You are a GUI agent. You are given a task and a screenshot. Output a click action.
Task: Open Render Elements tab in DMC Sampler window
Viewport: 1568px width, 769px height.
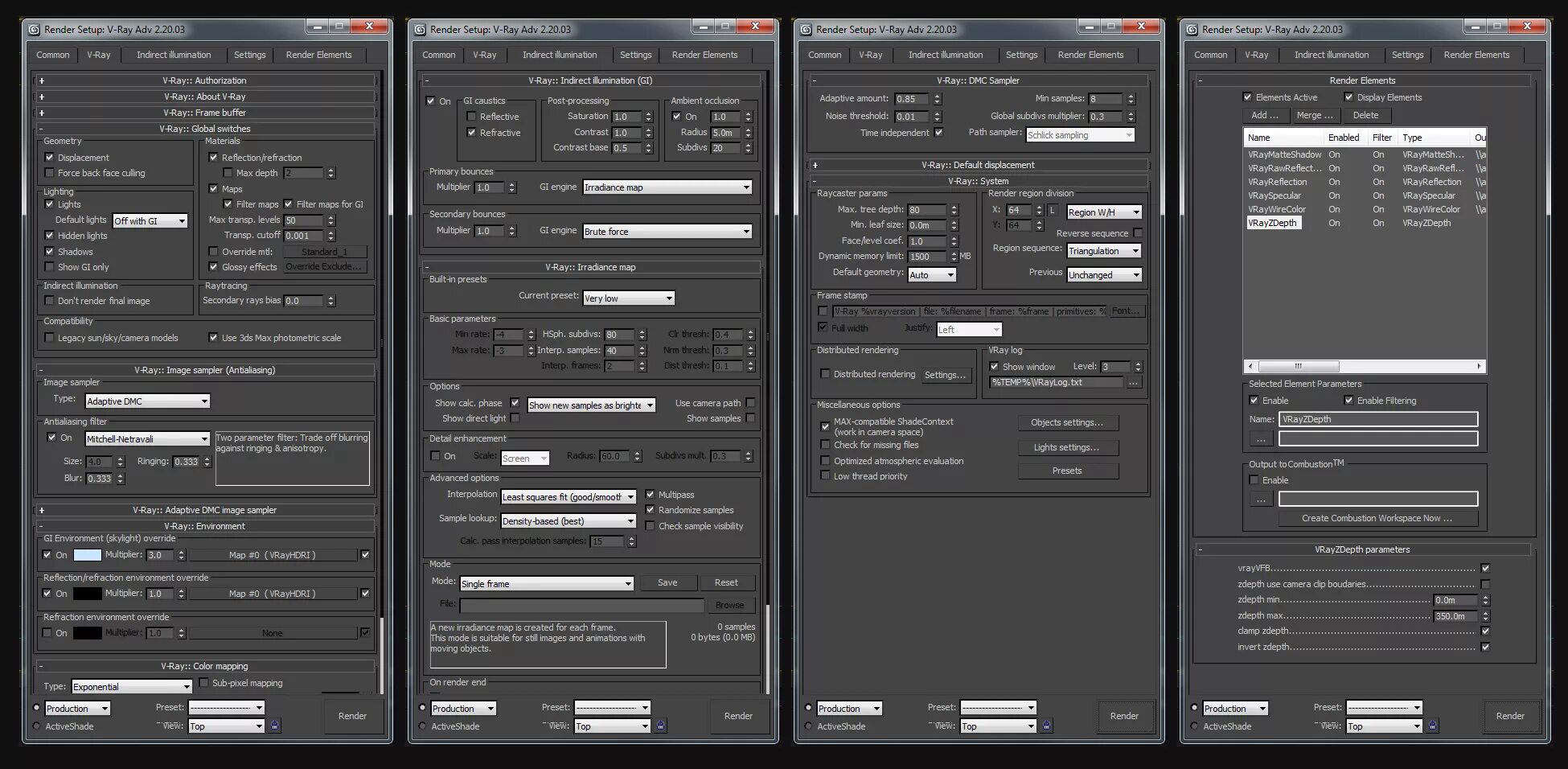click(x=1091, y=55)
